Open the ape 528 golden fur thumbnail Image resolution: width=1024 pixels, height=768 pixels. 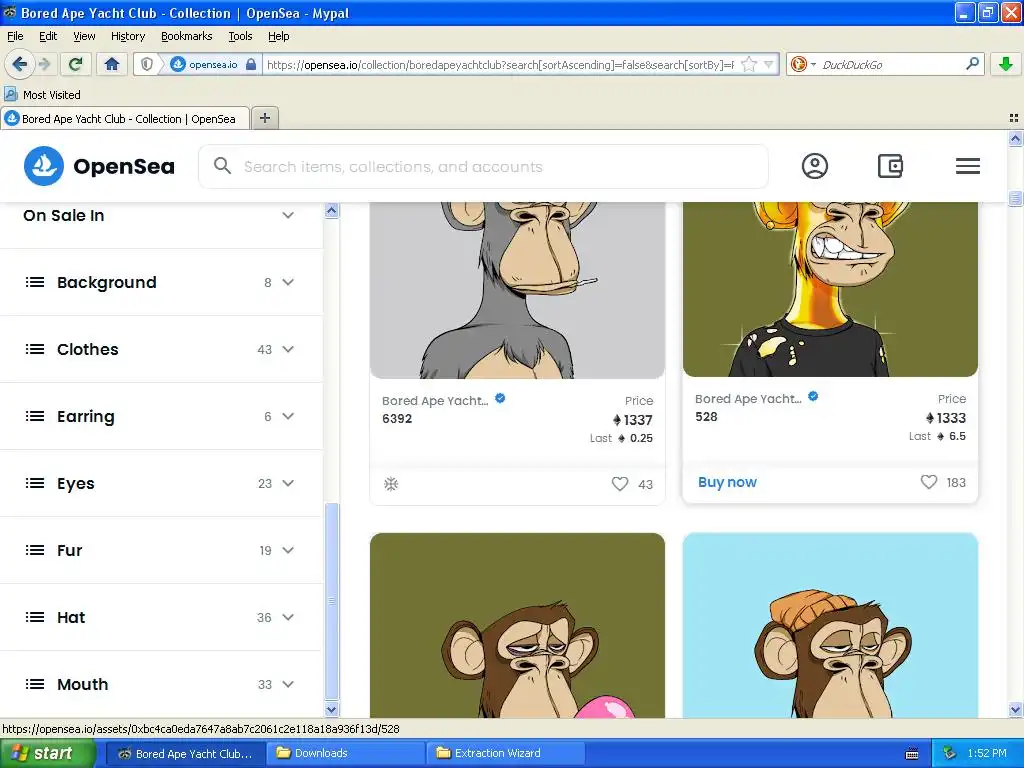(830, 289)
